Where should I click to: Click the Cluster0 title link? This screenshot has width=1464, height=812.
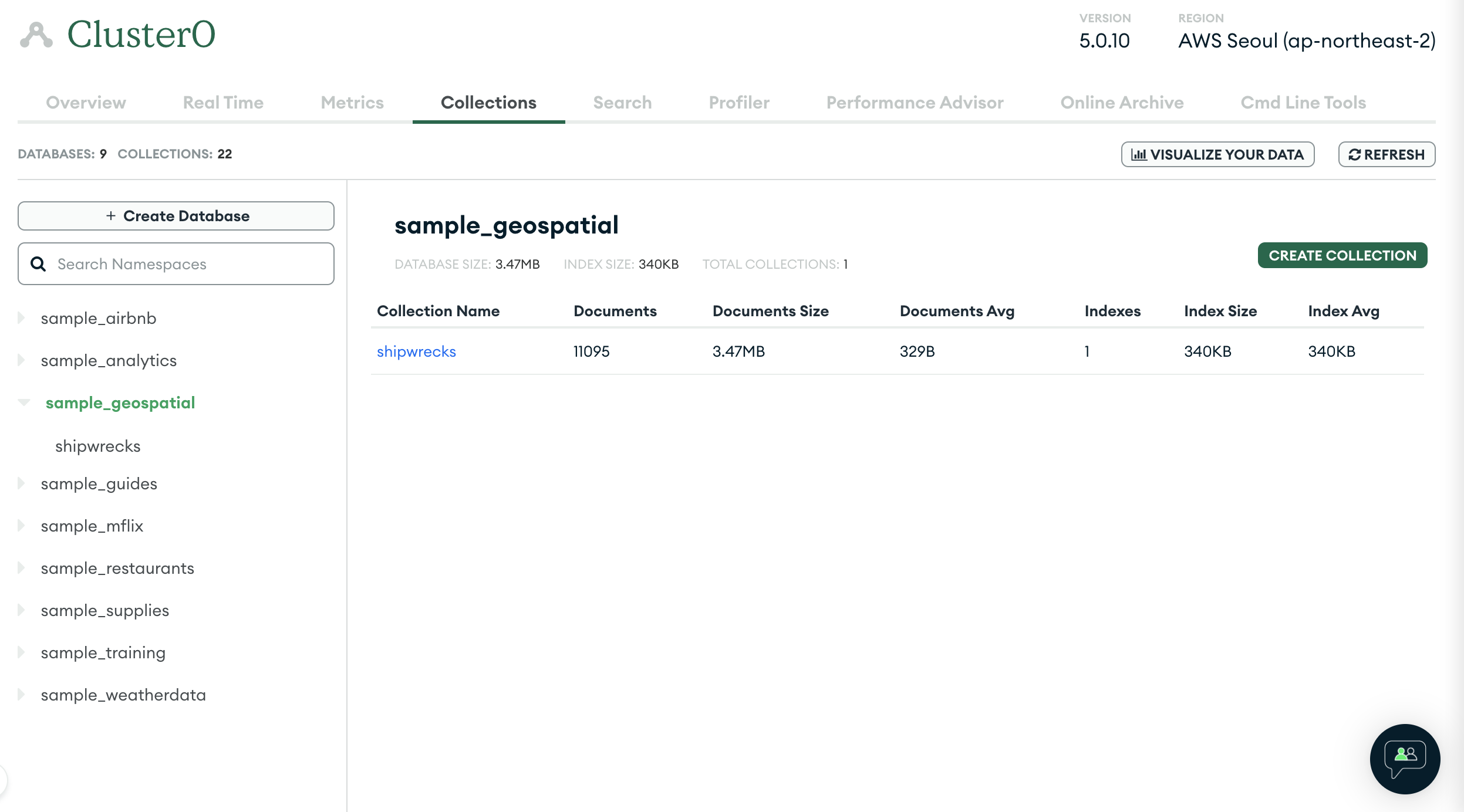tap(141, 34)
